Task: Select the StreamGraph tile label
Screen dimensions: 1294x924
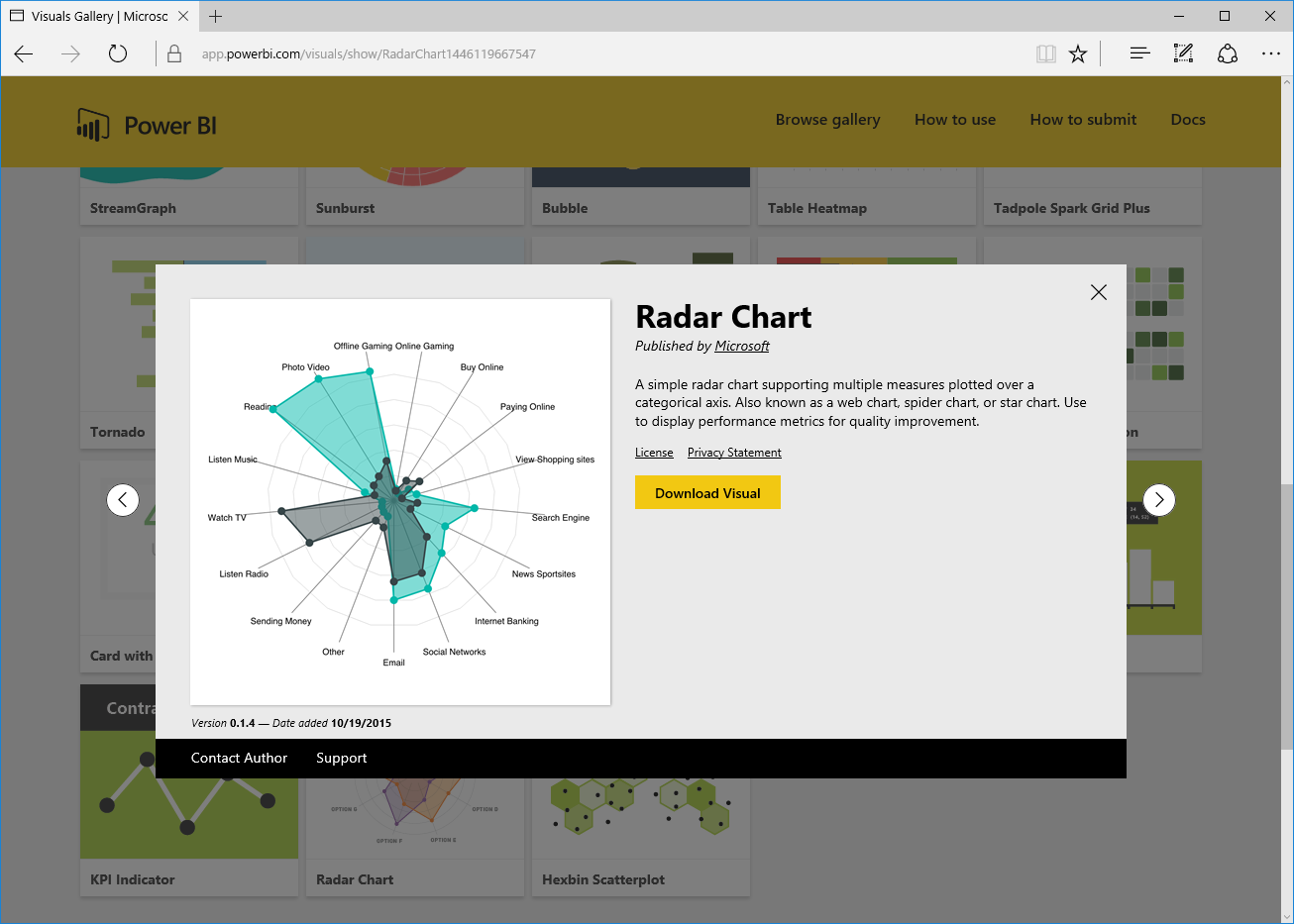Action: pos(133,208)
